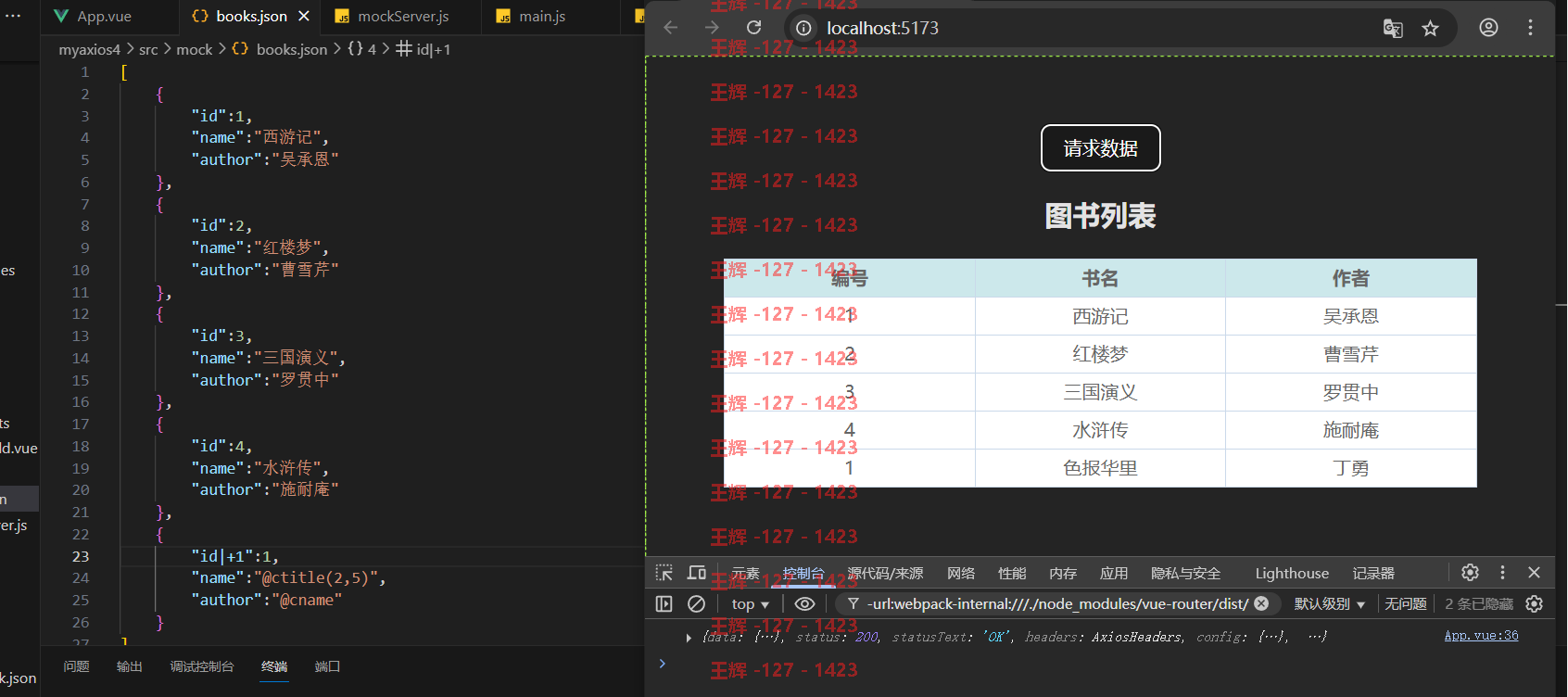This screenshot has height=697, width=1568.
Task: Select the 丁勇 author cell
Action: (x=1351, y=468)
